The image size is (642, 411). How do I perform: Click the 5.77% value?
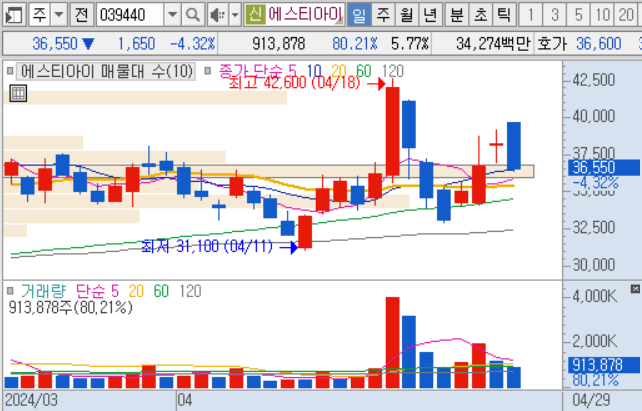click(410, 43)
